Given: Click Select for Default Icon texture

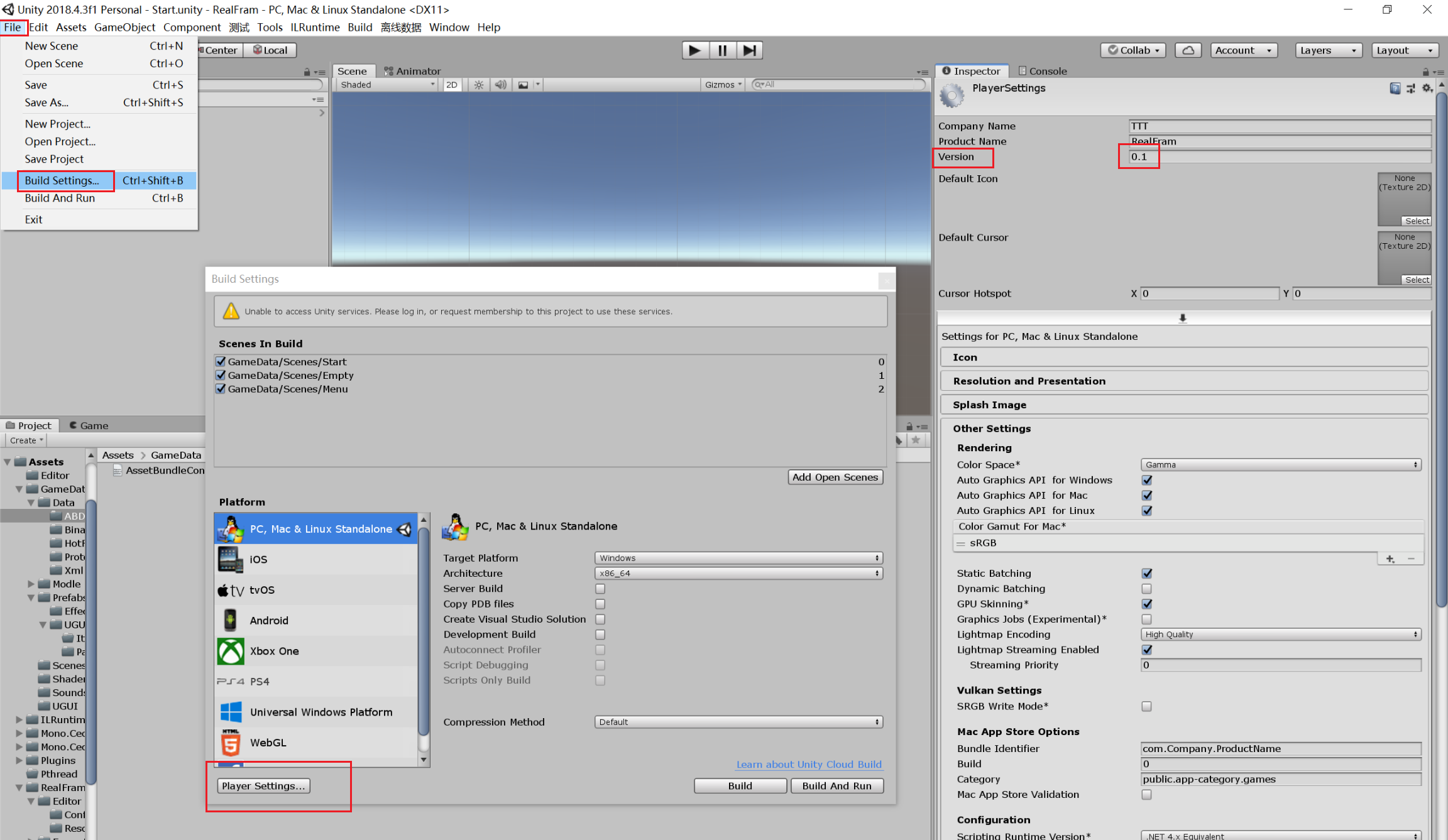Looking at the screenshot, I should click(x=1417, y=221).
